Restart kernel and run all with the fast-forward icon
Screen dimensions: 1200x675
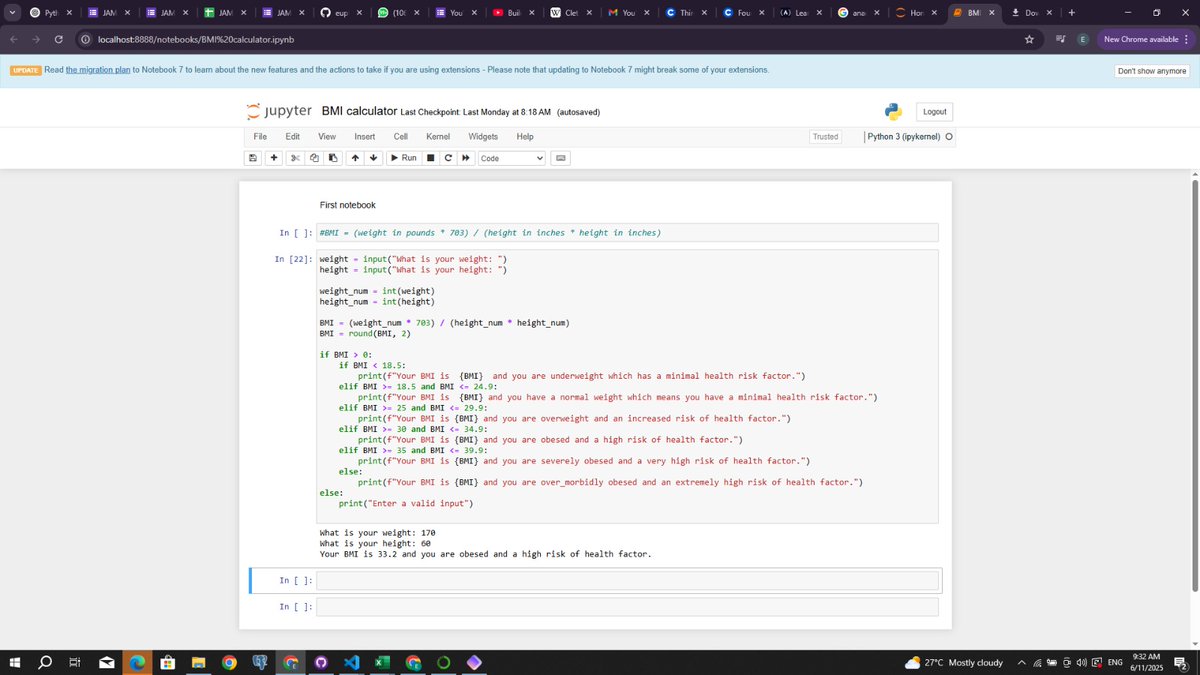click(x=466, y=158)
